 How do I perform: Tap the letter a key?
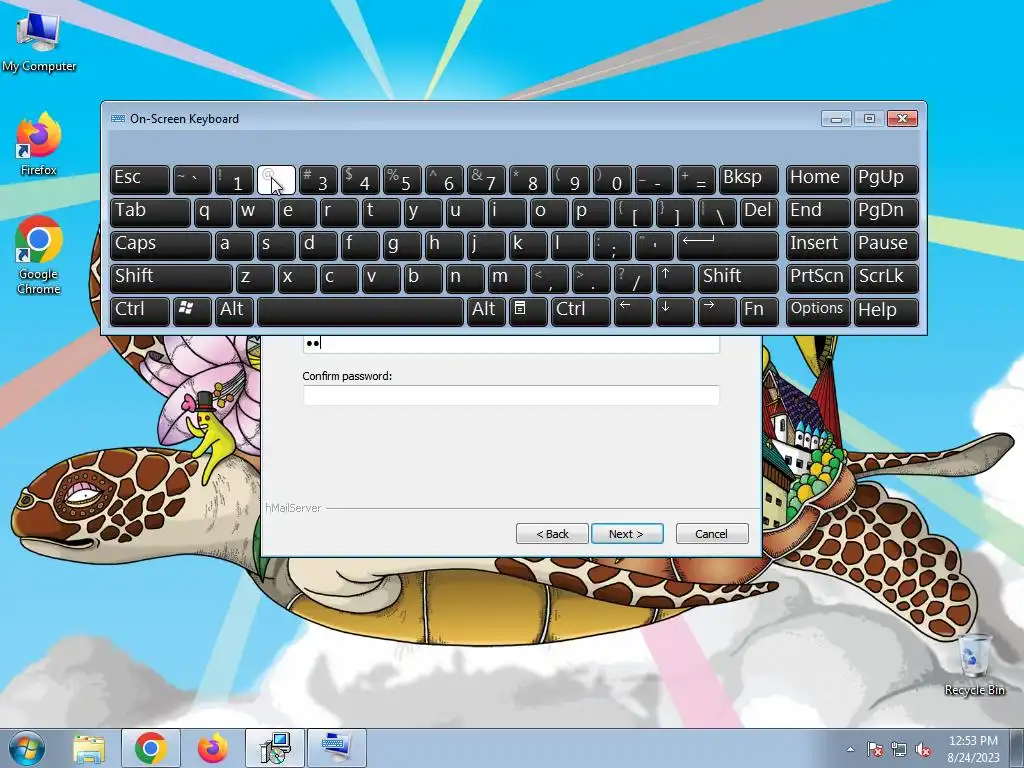point(234,246)
